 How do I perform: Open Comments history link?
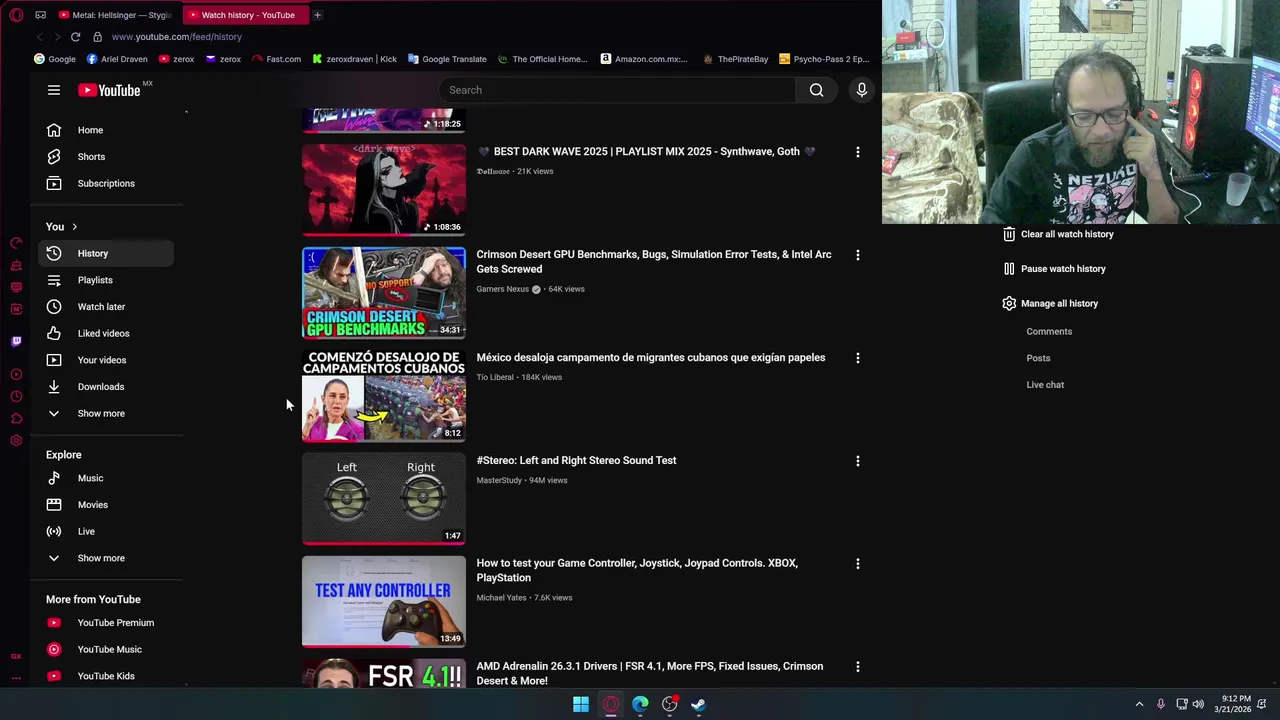1049,332
